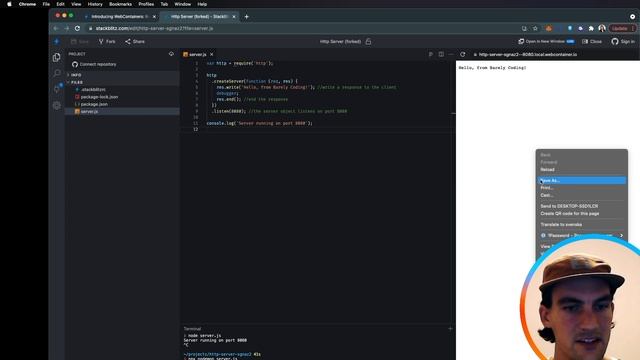
Task: Click the debugger statement in the code
Action: 227,93
